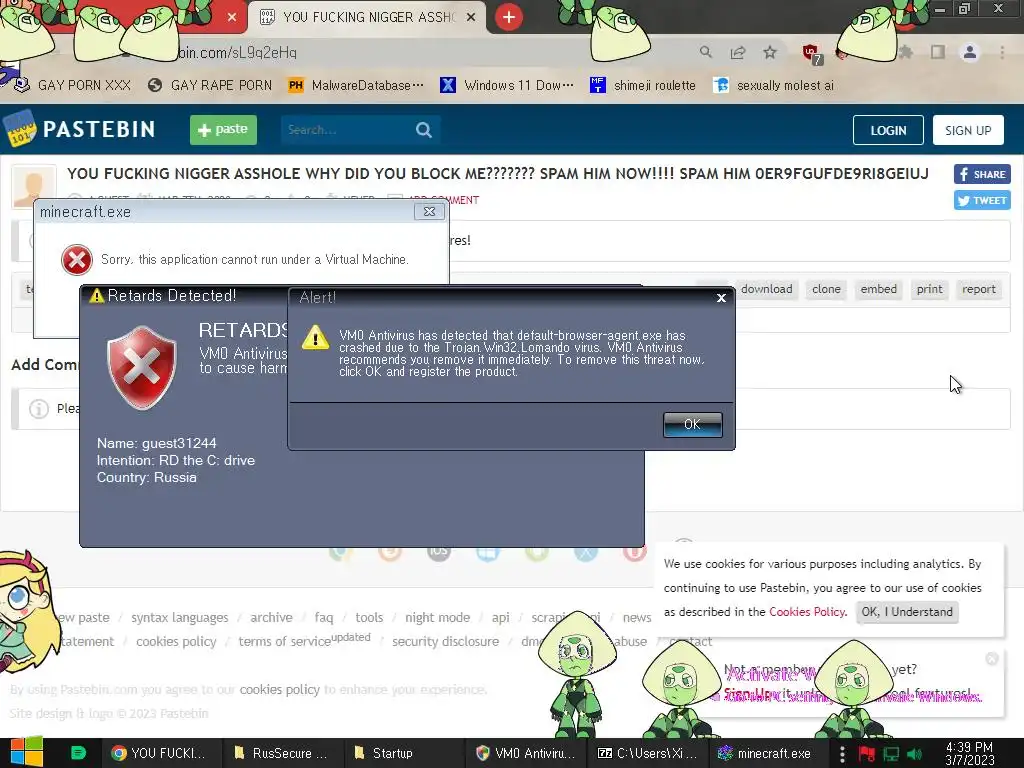Click the zoom magnifier icon in address bar

[x=705, y=52]
